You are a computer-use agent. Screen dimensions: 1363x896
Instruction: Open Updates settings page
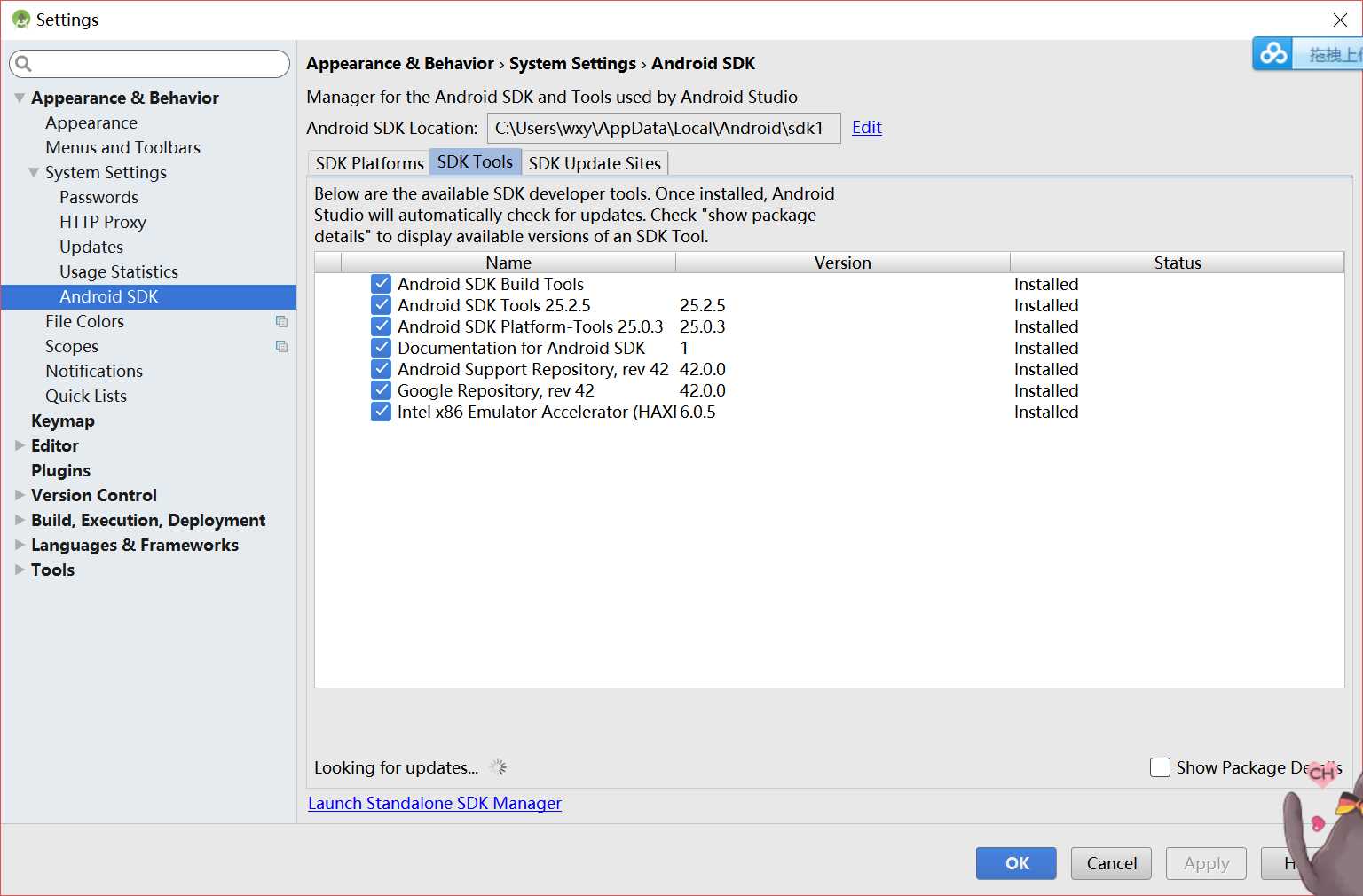tap(91, 247)
